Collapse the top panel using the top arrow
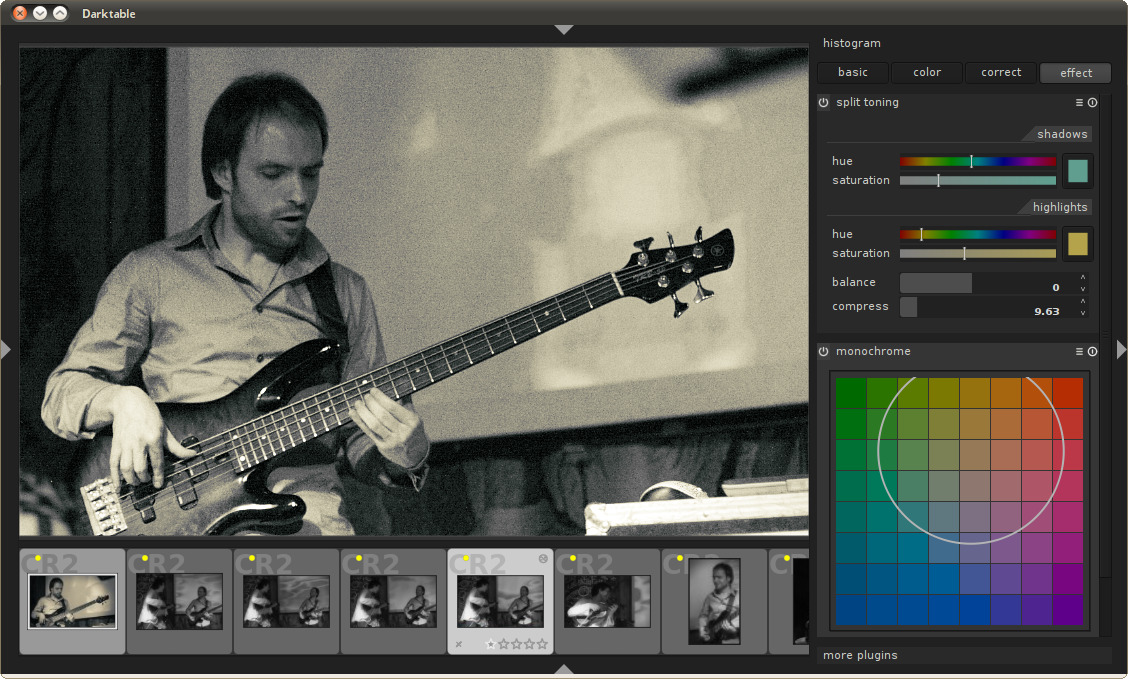Viewport: 1128px width, 679px height. click(564, 29)
